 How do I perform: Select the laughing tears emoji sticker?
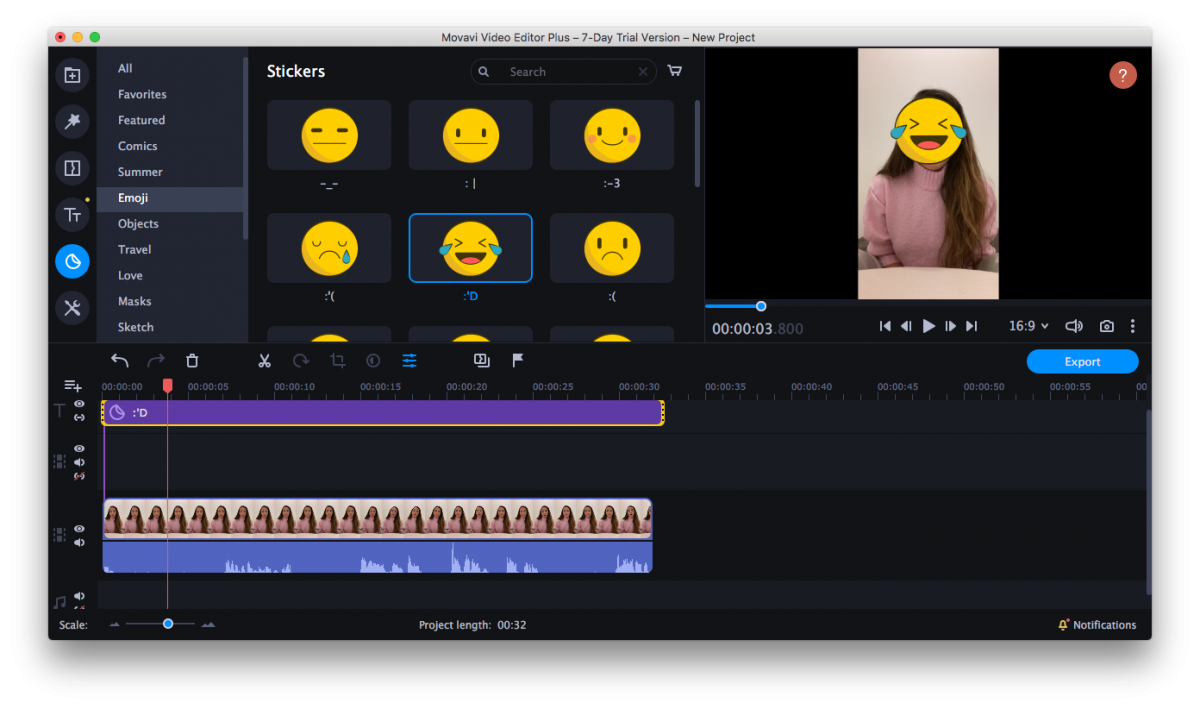click(470, 247)
